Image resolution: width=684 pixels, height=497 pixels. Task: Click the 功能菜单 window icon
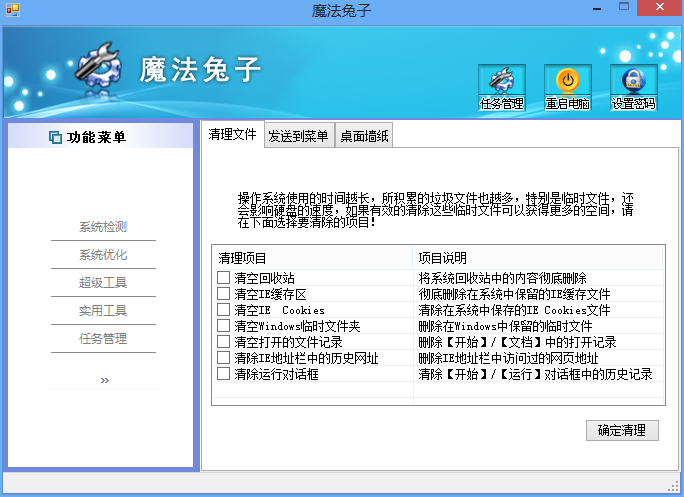tap(55, 137)
